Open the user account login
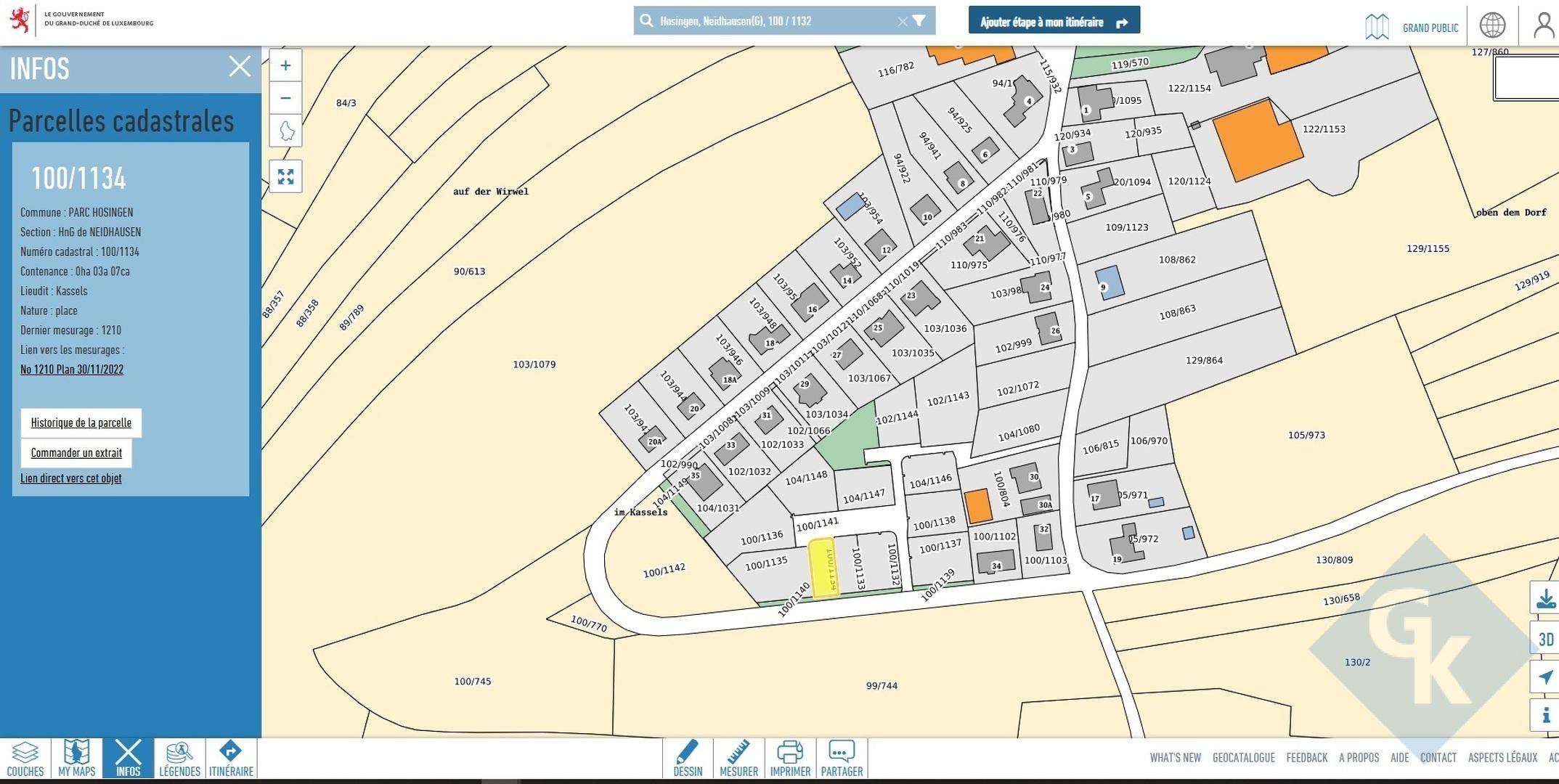 (1543, 25)
